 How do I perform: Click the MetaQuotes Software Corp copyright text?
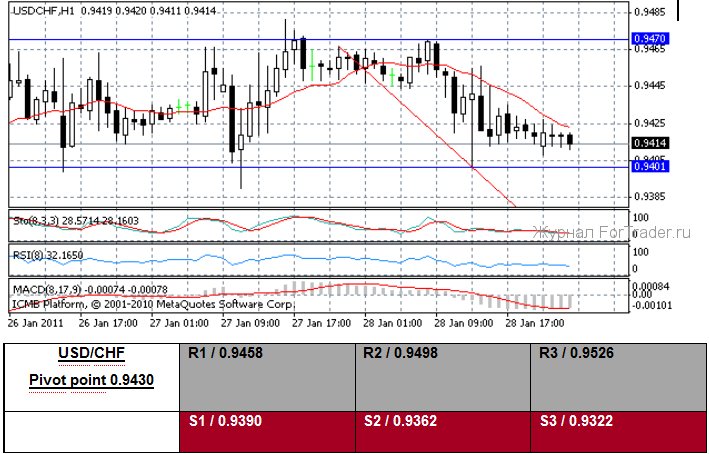point(154,304)
